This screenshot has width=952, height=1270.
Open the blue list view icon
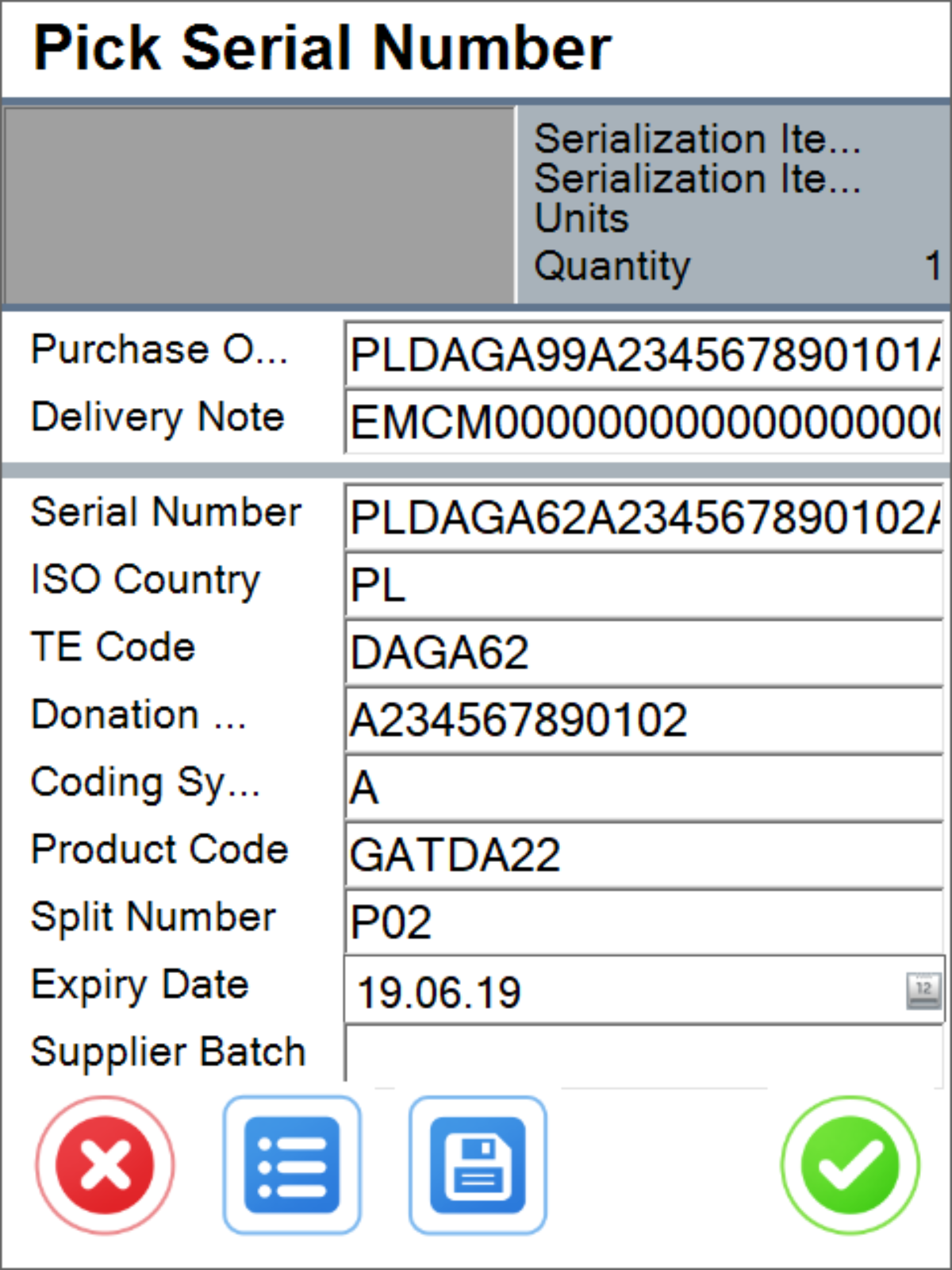292,1165
